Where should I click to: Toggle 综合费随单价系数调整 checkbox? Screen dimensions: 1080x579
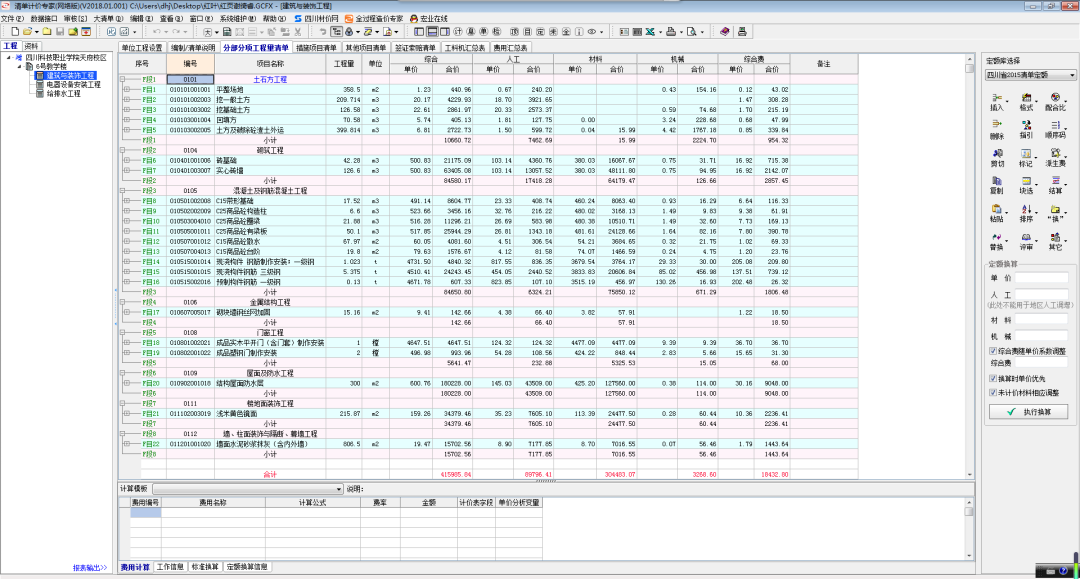tap(993, 351)
